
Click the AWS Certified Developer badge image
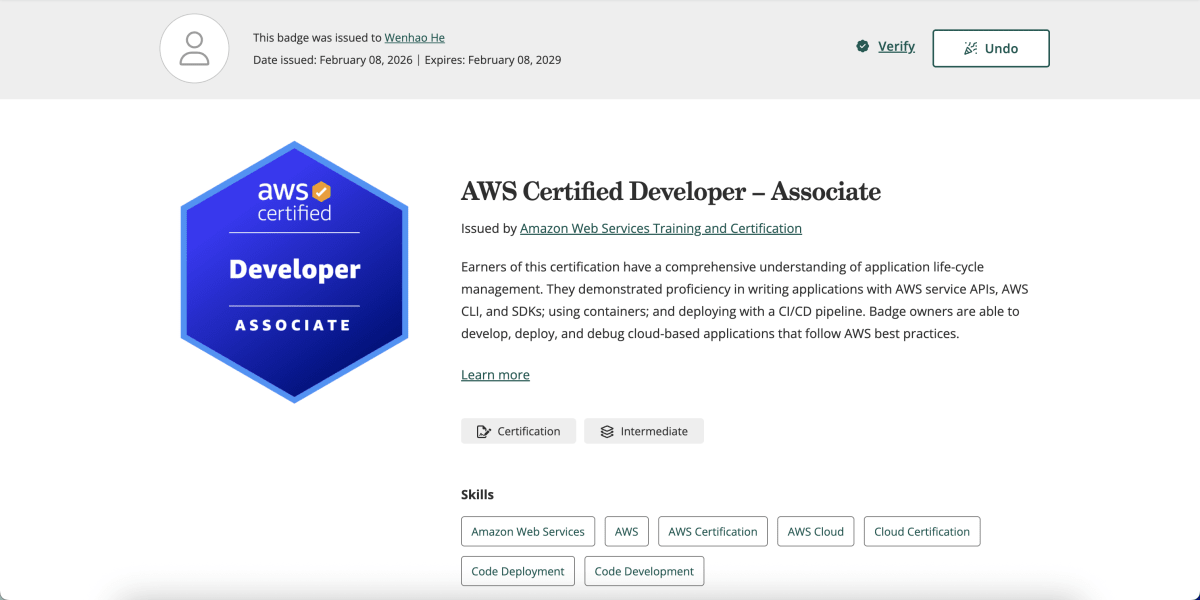(295, 271)
